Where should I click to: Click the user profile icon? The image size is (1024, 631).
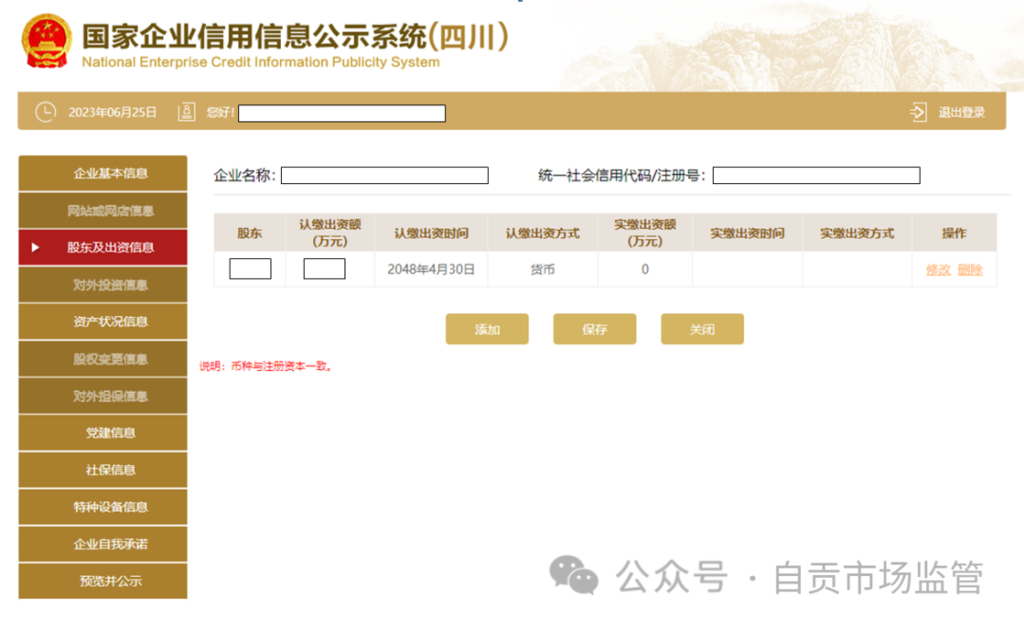(x=186, y=112)
